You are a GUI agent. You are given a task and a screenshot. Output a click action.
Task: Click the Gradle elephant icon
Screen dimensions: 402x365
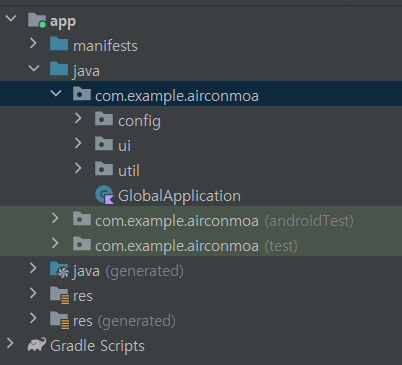click(37, 345)
